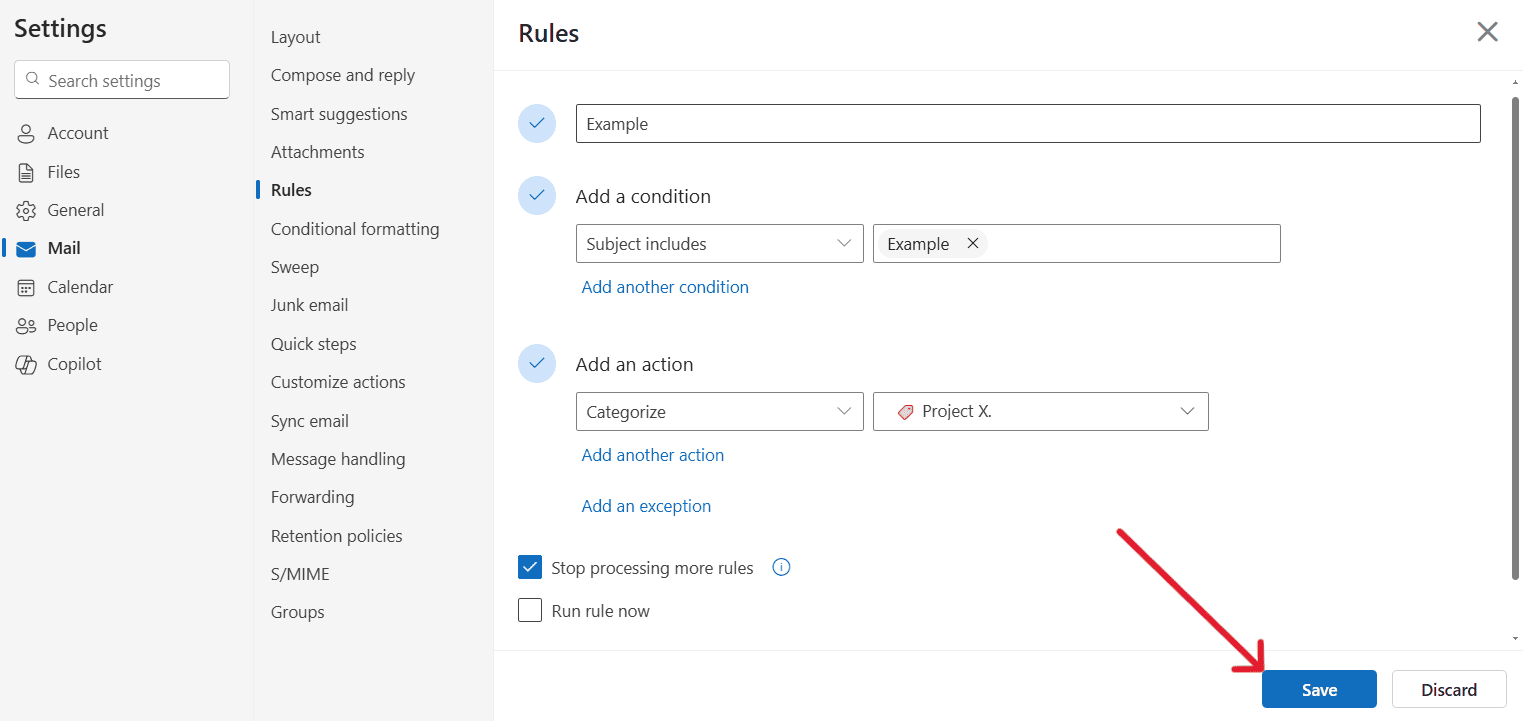Select the Mail envelope icon
The image size is (1523, 721).
pos(25,247)
